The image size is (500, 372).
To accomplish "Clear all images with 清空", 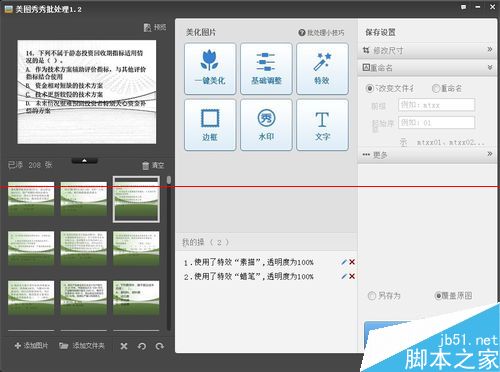I will point(153,165).
